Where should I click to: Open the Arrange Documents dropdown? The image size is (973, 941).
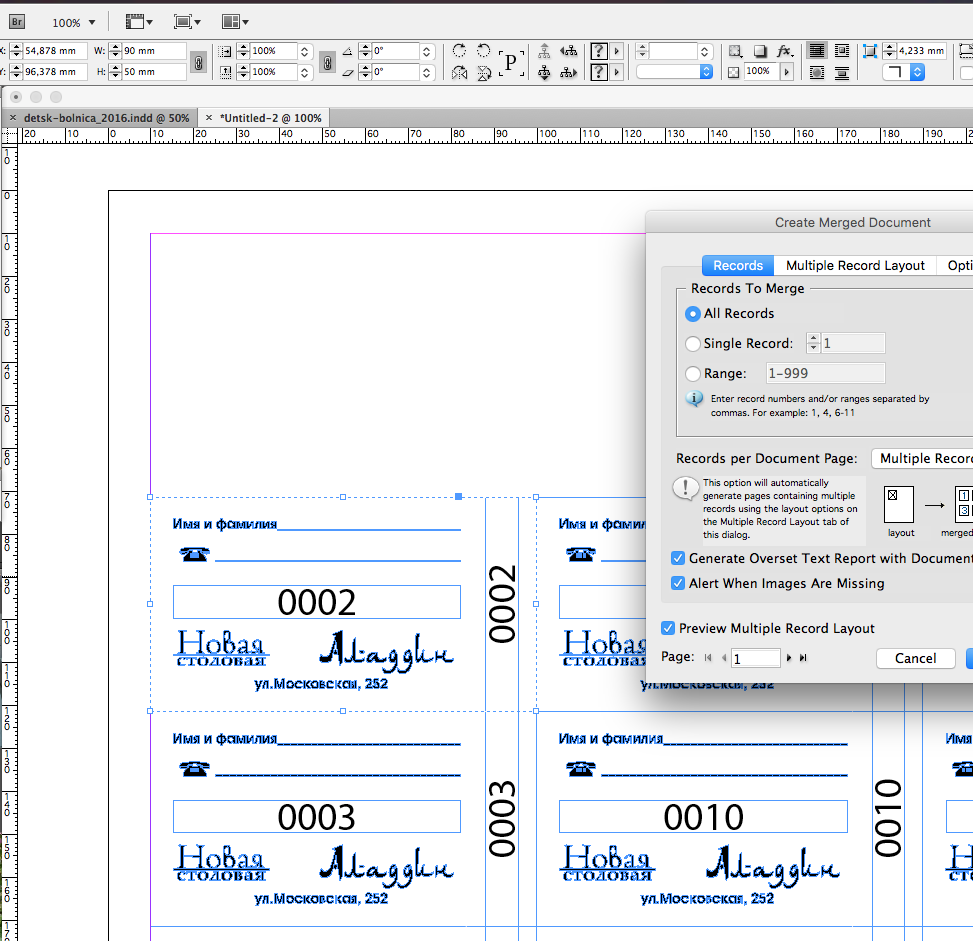click(x=236, y=22)
